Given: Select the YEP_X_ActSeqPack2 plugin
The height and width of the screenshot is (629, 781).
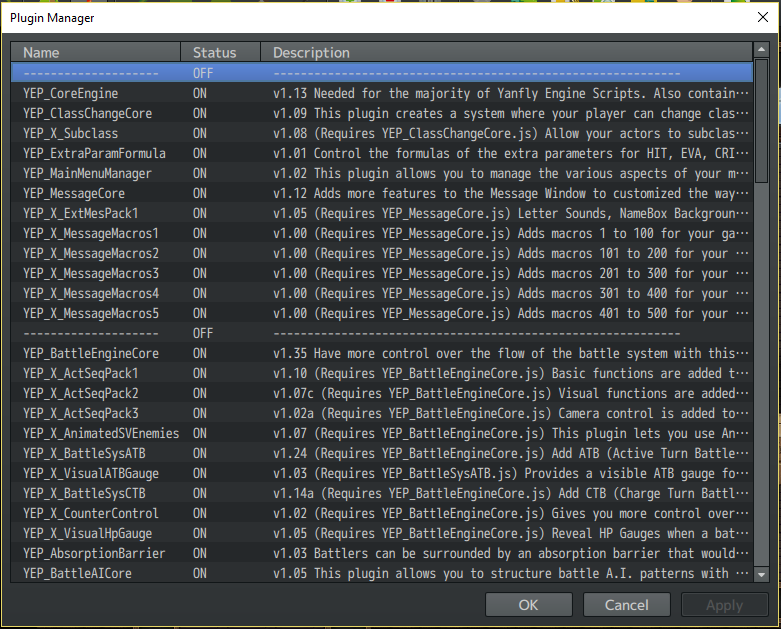Looking at the screenshot, I should click(382, 393).
